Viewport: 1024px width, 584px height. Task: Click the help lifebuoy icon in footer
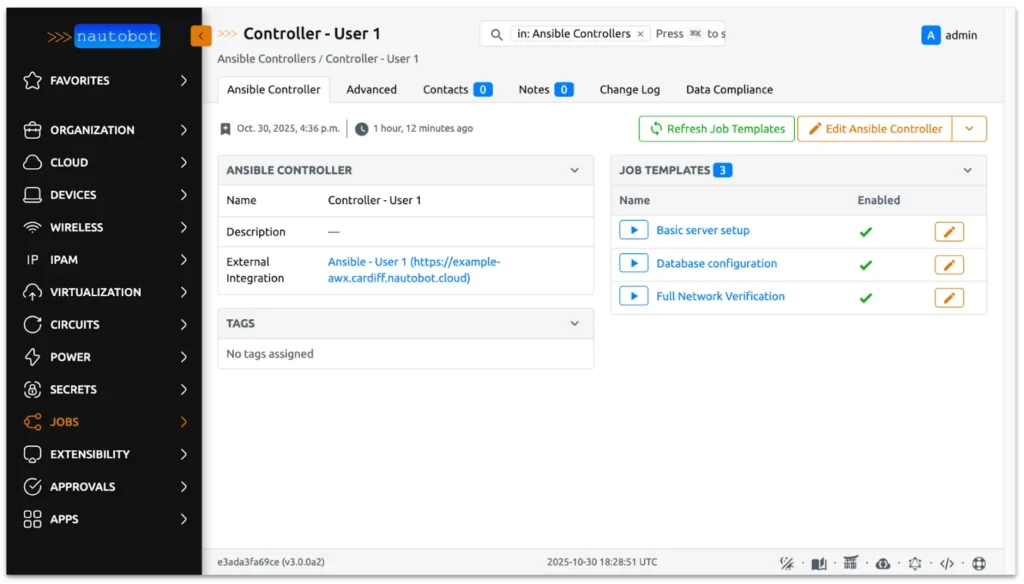(x=979, y=563)
